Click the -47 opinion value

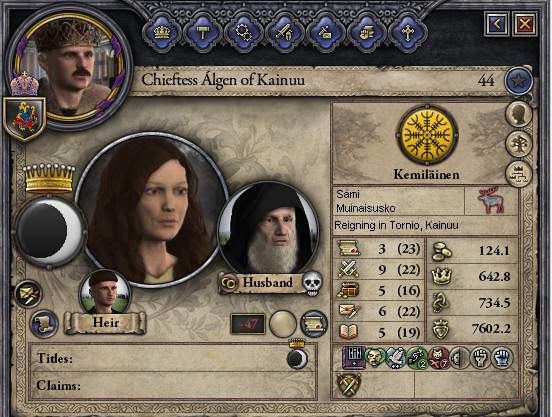248,323
